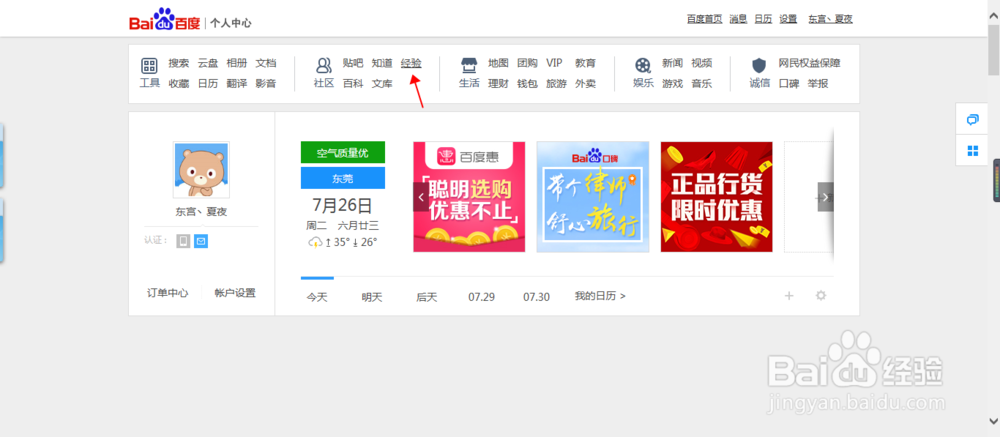
Task: Open 影音 media player link
Action: tap(266, 84)
